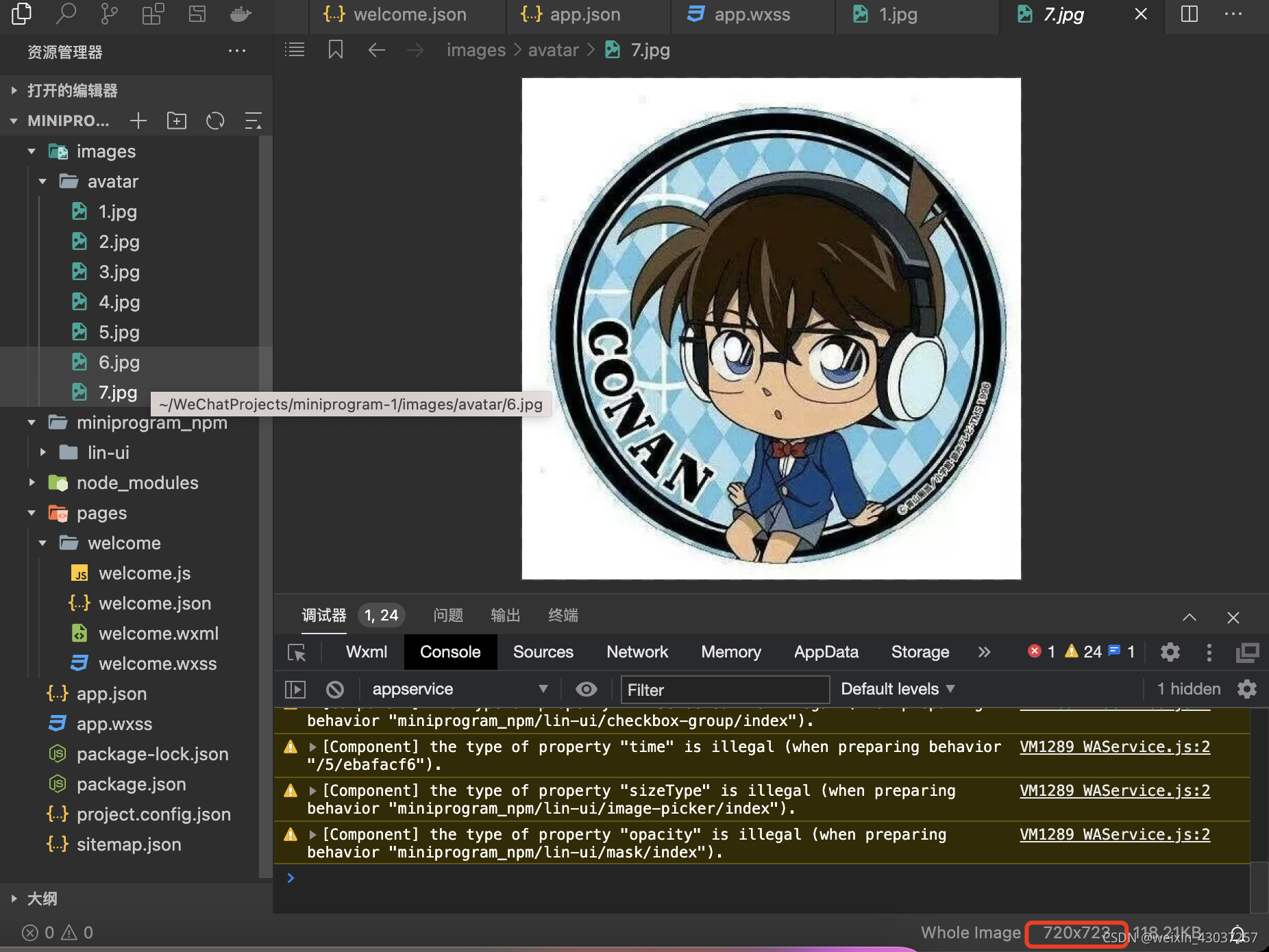The image size is (1269, 952).
Task: Click the error and warning count in status bar
Action: point(58,933)
